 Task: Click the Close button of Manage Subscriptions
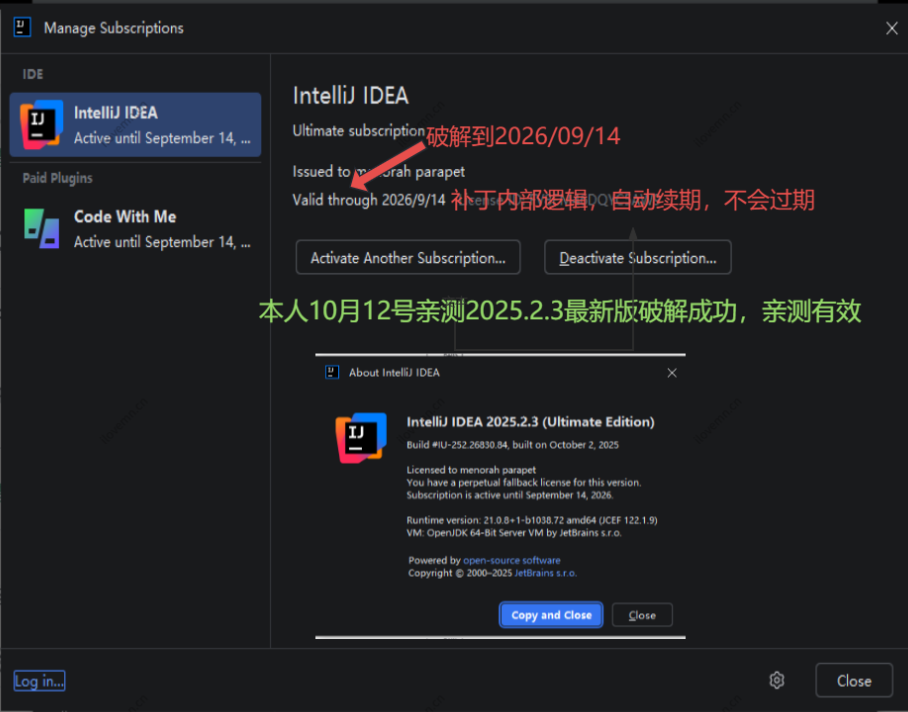pyautogui.click(x=854, y=680)
